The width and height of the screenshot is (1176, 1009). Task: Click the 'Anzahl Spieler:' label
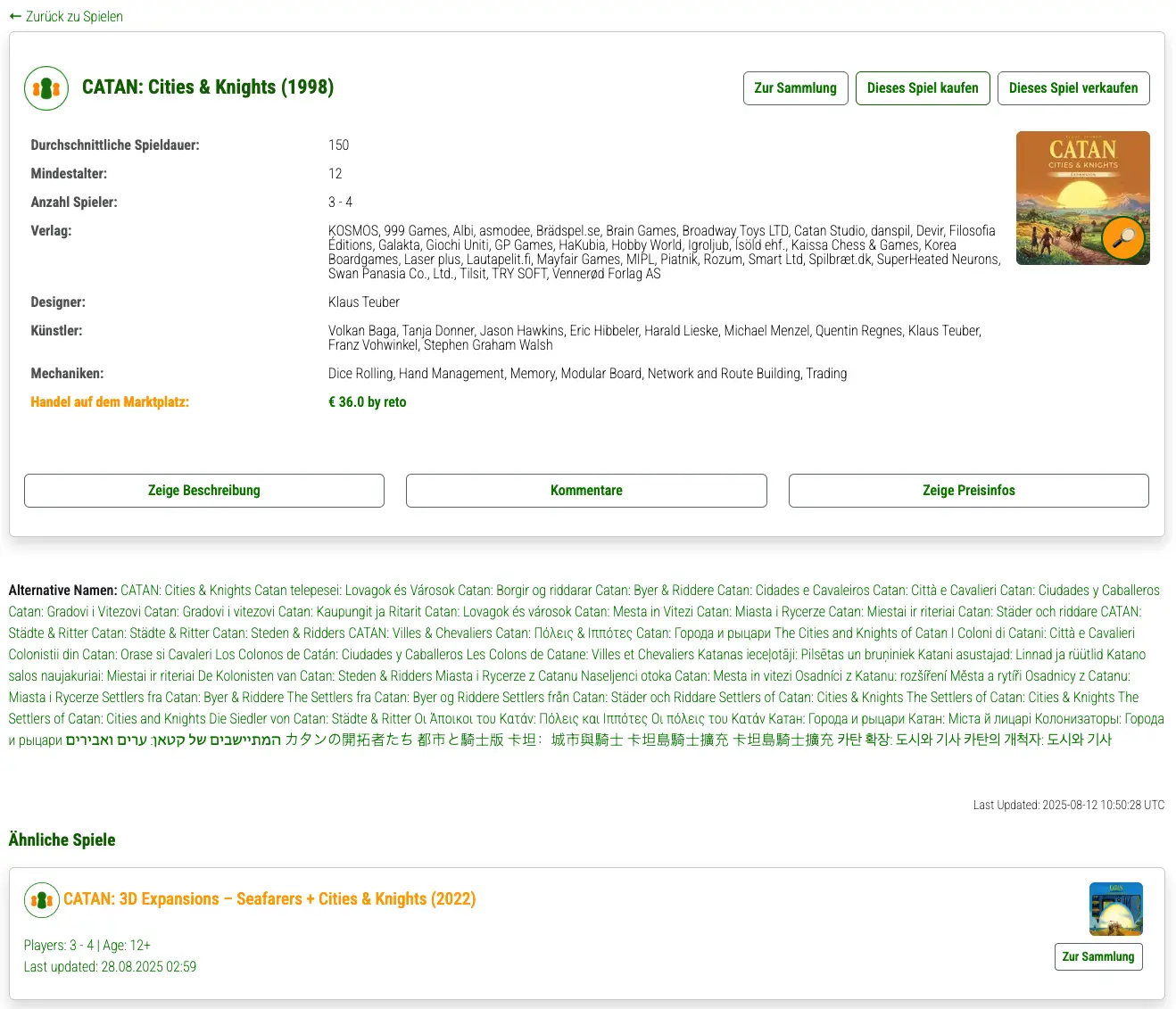click(74, 203)
